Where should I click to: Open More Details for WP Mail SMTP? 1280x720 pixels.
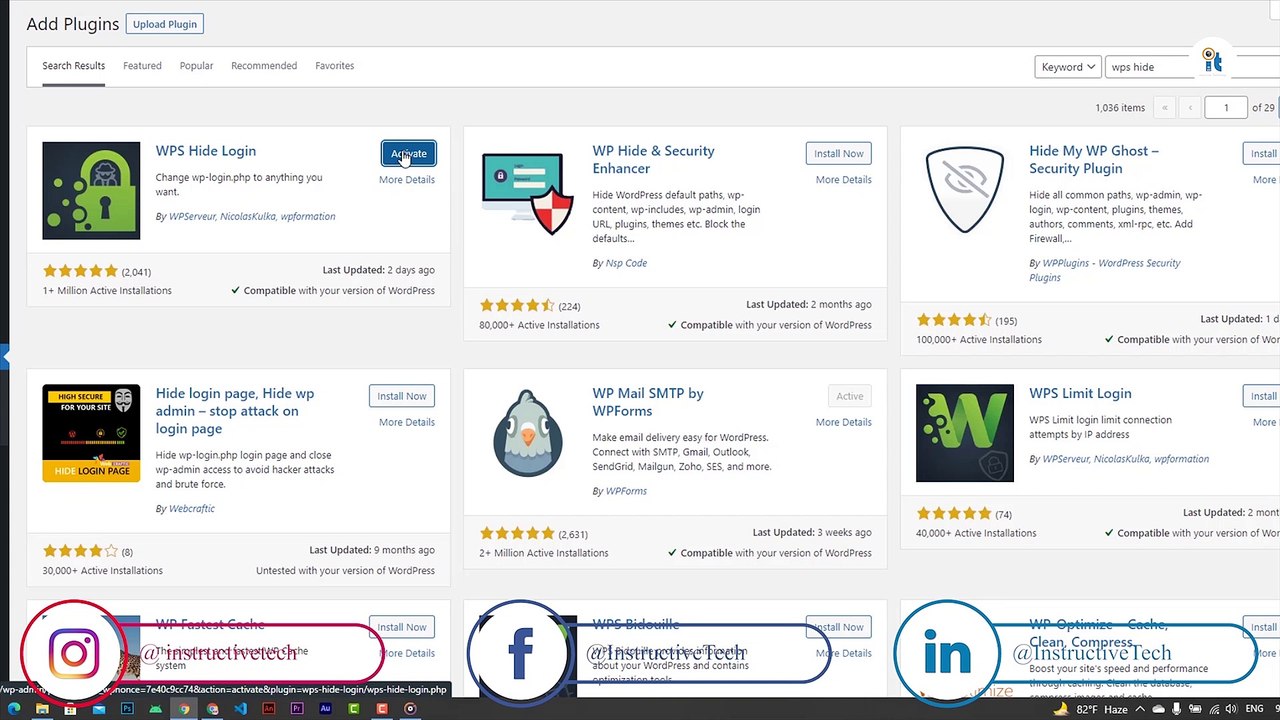click(x=843, y=422)
